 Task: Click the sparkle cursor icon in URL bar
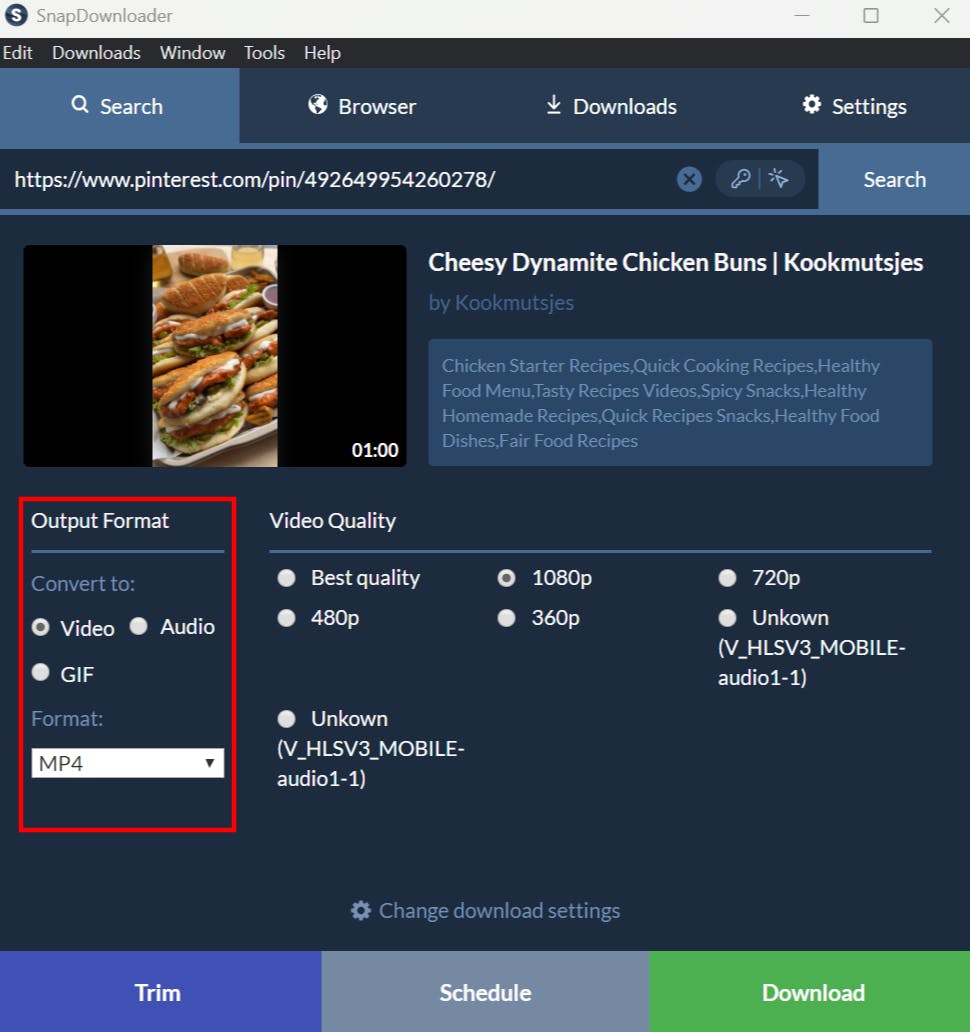pos(779,178)
